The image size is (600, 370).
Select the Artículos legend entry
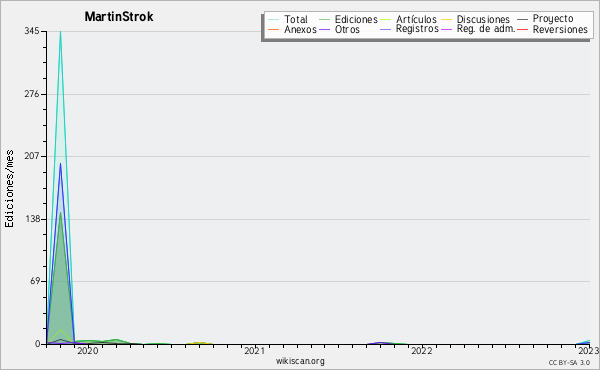click(416, 19)
